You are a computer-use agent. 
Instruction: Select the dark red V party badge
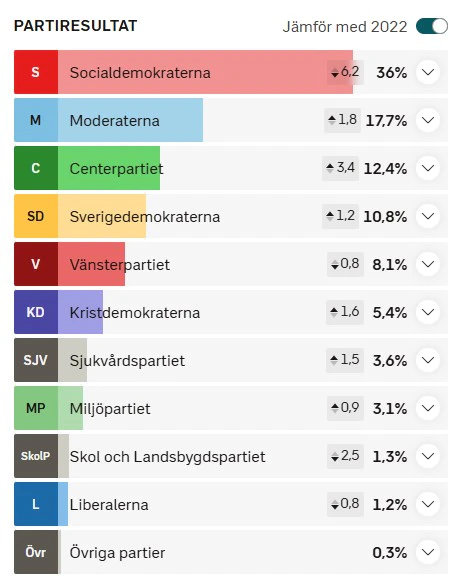point(36,264)
